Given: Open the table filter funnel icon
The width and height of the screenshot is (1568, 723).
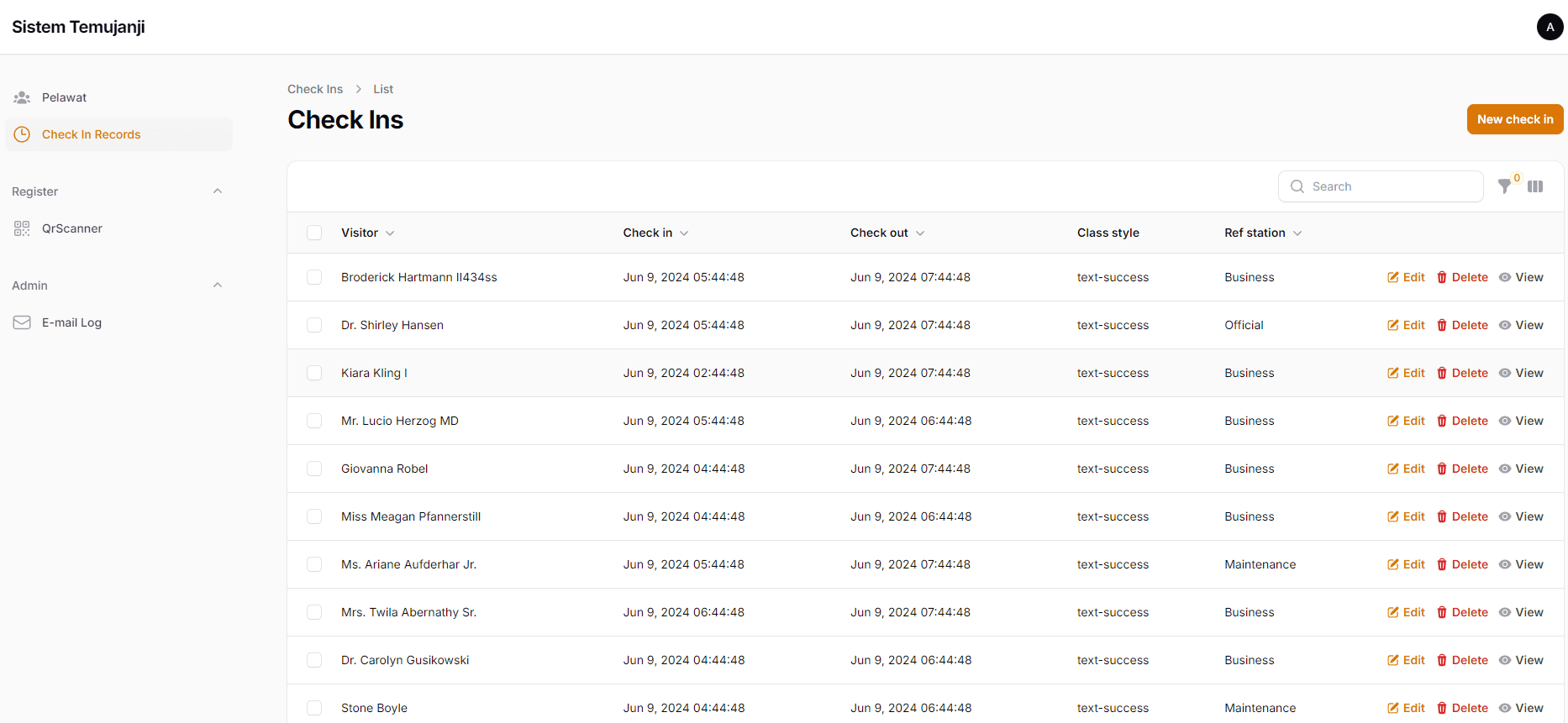Looking at the screenshot, I should tap(1505, 186).
